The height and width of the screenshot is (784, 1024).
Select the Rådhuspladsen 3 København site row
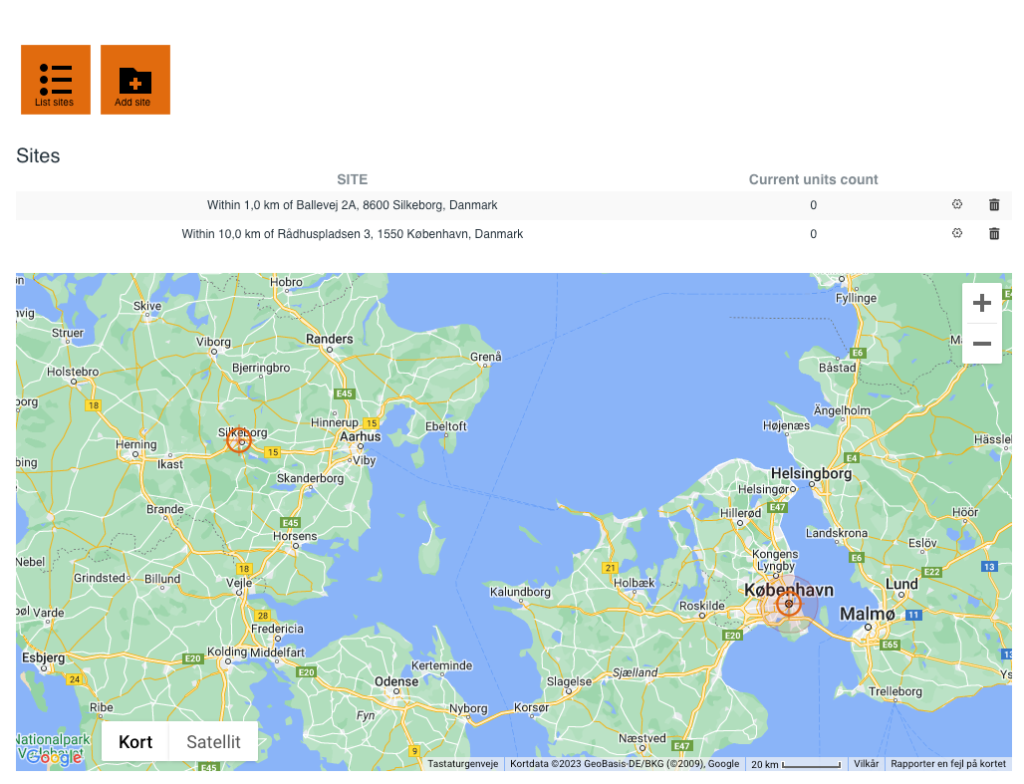pos(352,234)
